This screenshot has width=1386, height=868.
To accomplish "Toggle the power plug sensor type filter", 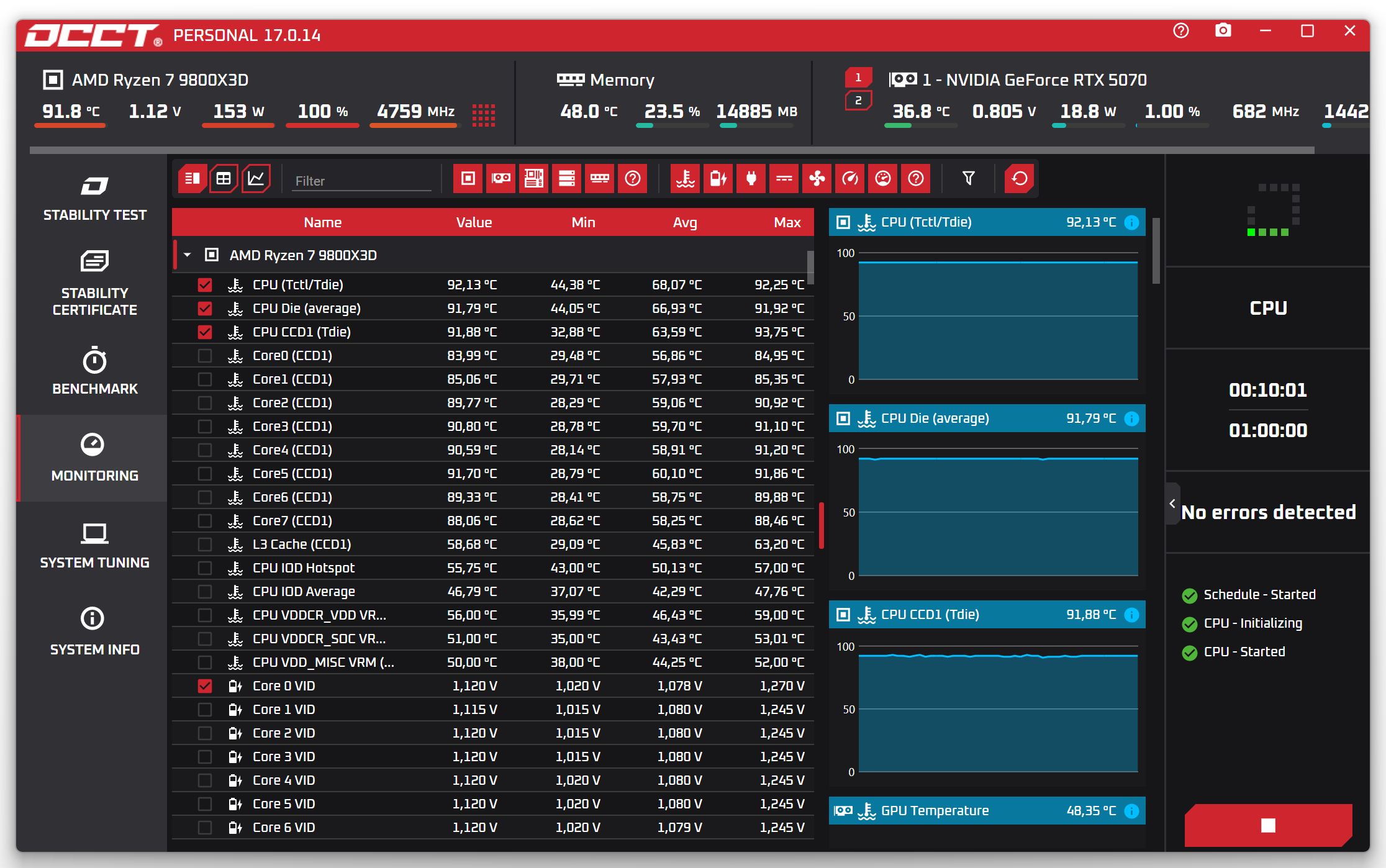I will 751,179.
